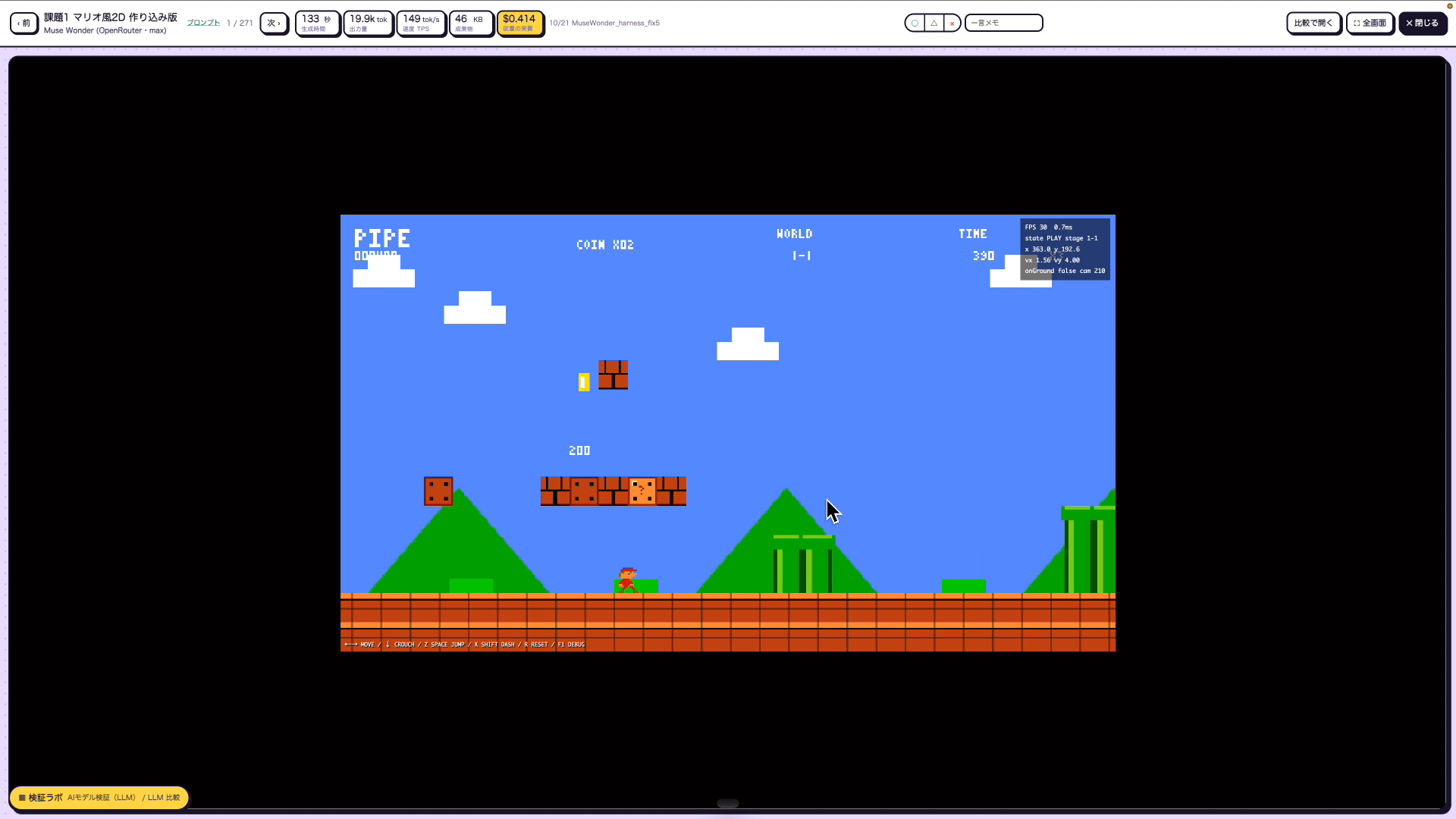Close the viewer with 閉じる button

1423,23
